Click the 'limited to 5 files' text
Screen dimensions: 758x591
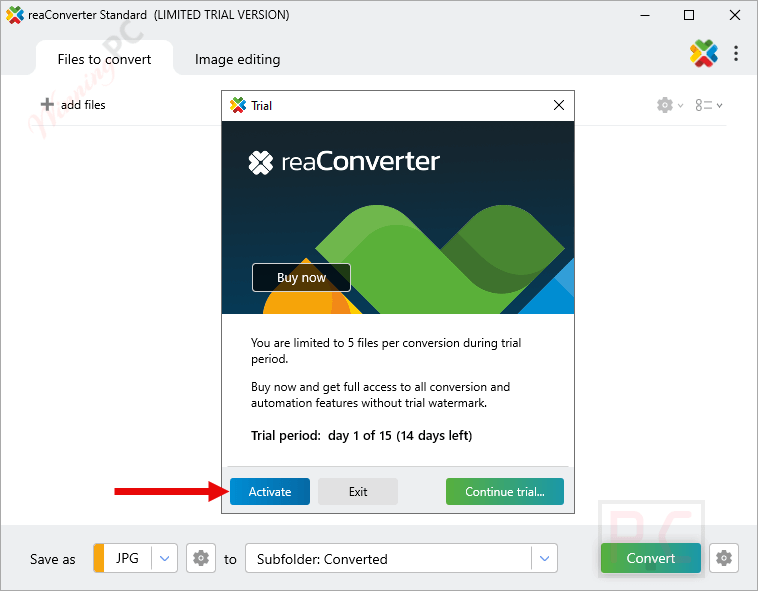pyautogui.click(x=386, y=350)
